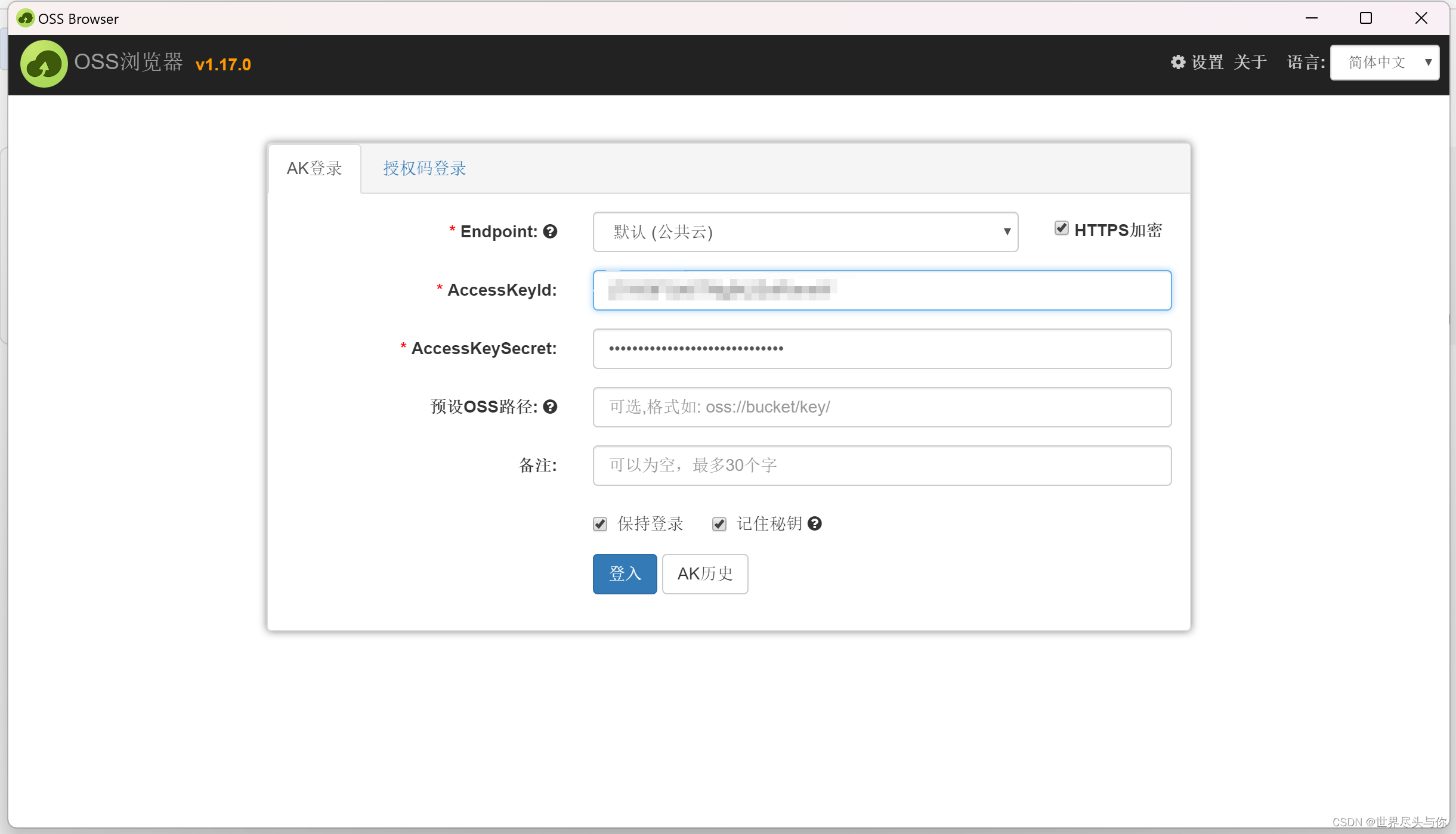1456x834 pixels.
Task: Switch to the 授权码登录 tab
Action: [424, 168]
